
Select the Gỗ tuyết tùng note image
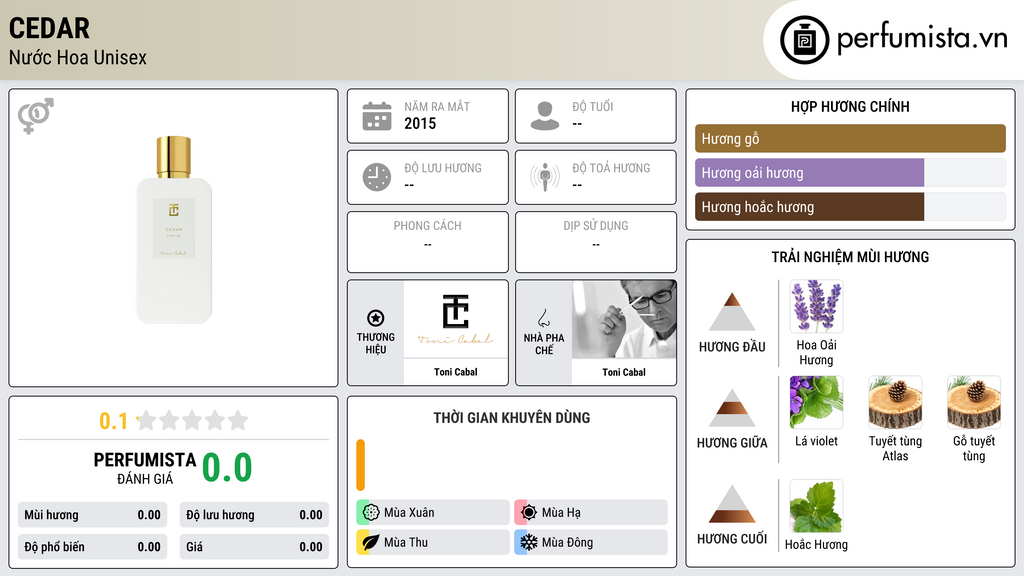974,402
